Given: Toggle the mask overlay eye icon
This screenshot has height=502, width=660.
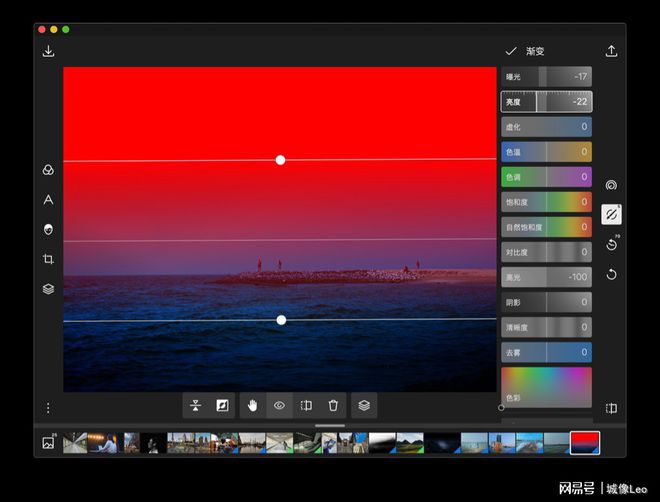Looking at the screenshot, I should [279, 406].
